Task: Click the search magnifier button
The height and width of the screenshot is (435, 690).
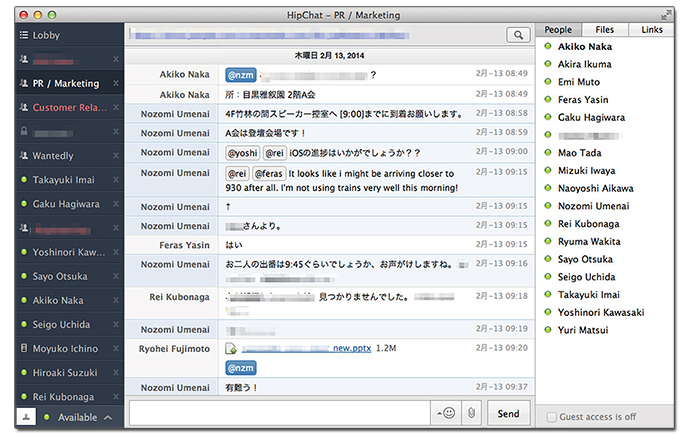Action: [518, 35]
